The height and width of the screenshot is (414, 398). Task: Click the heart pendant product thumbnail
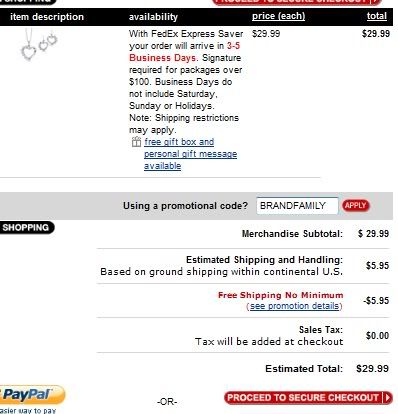[x=39, y=45]
